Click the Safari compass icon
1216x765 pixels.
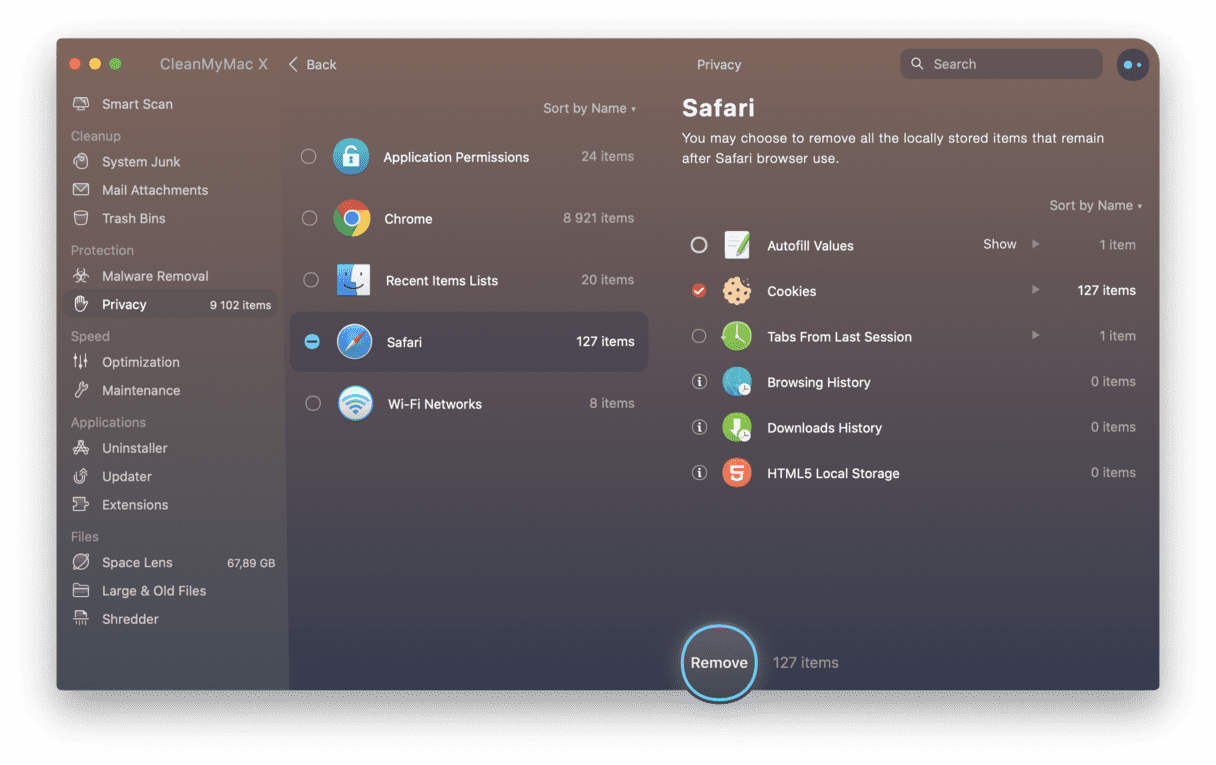(x=354, y=342)
